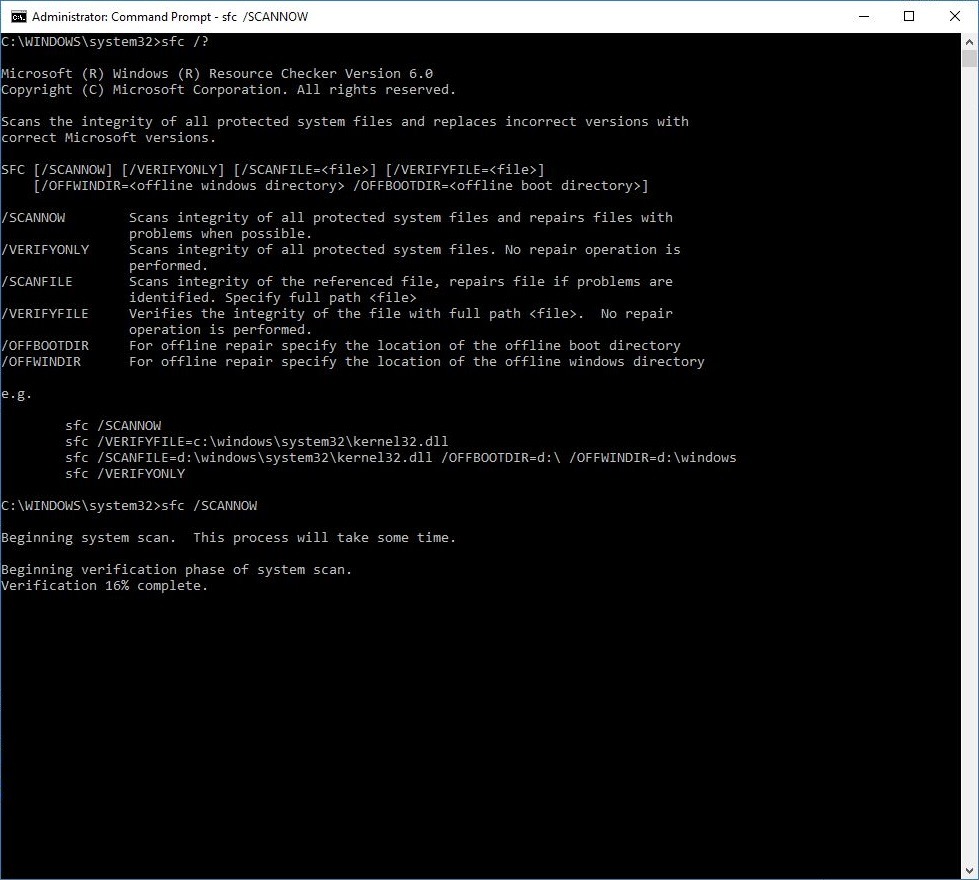The image size is (979, 880).
Task: Click the '/VERIFYFILE' option description row
Action: tap(337, 322)
